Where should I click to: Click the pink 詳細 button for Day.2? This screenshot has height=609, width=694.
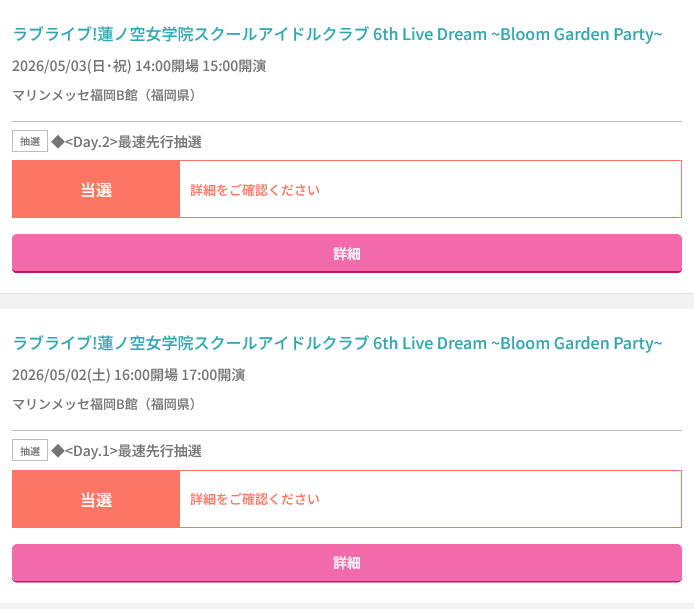347,254
